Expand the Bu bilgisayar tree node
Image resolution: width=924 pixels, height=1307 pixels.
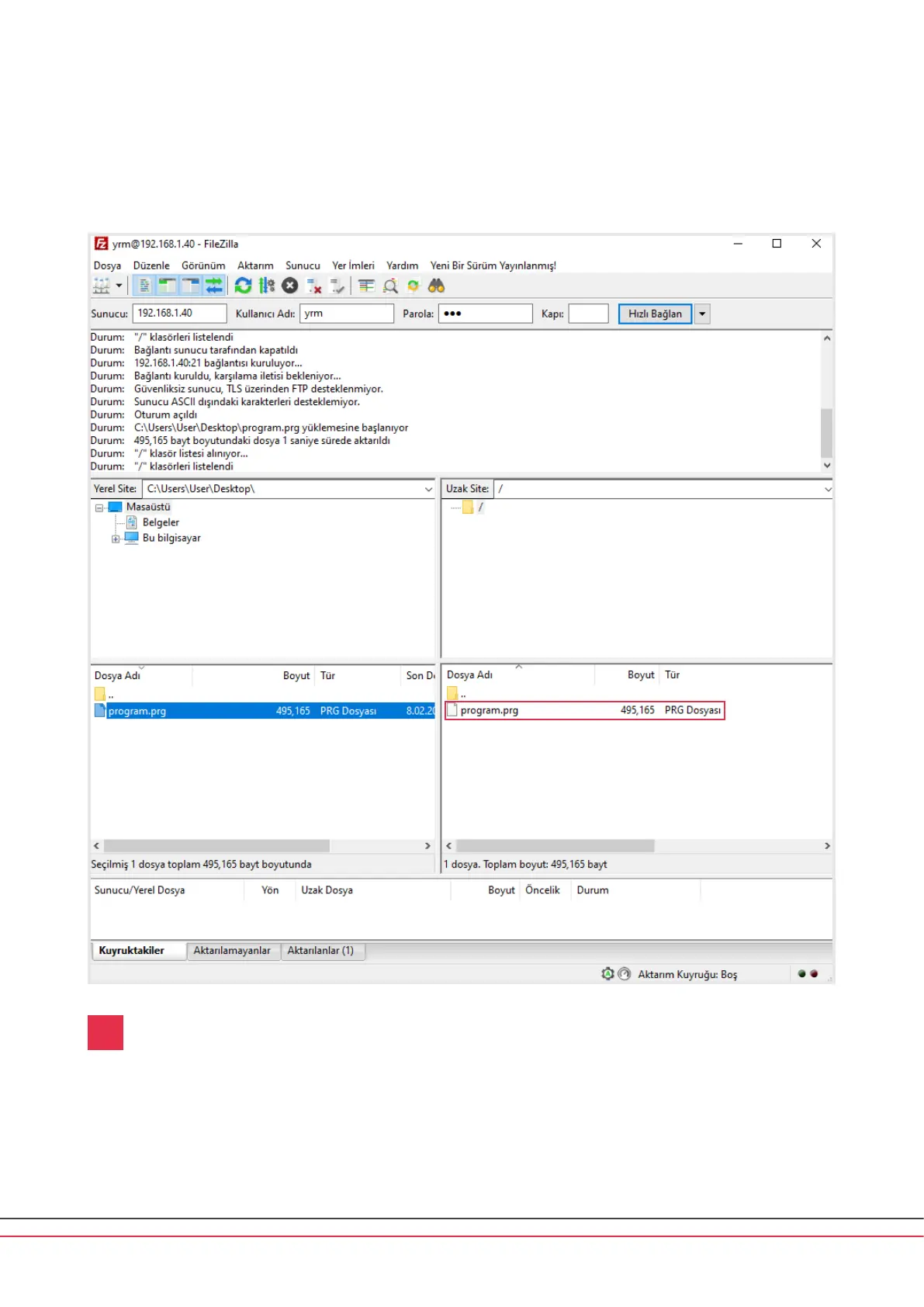click(x=116, y=539)
